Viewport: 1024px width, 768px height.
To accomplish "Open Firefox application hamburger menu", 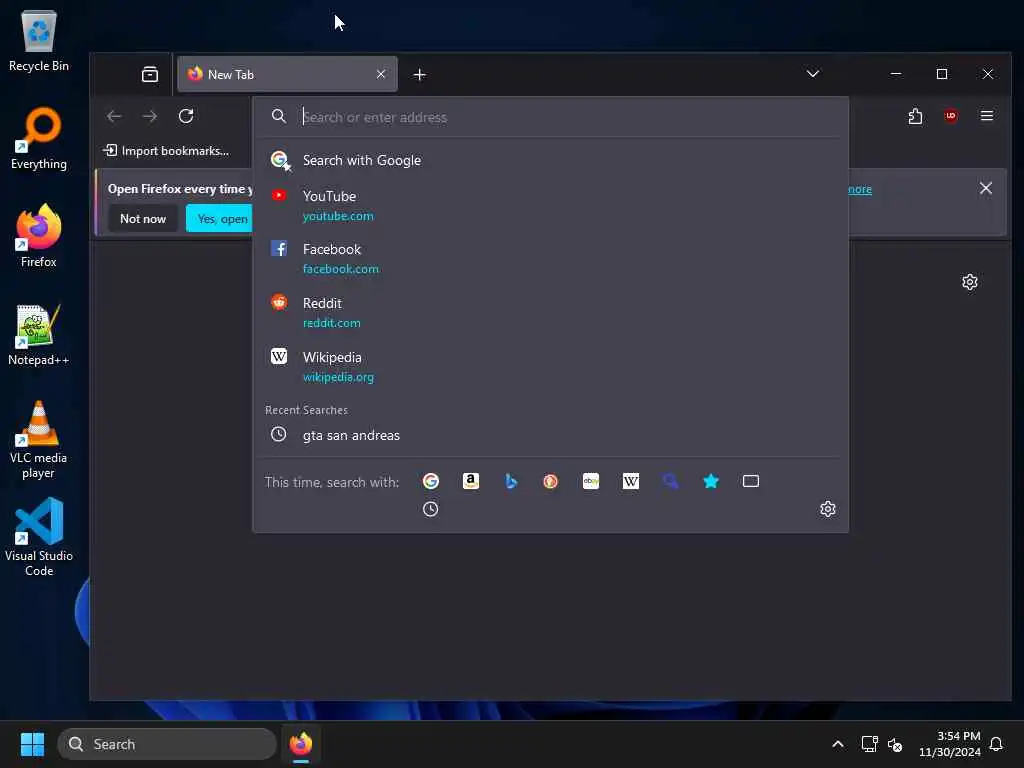I will point(987,116).
